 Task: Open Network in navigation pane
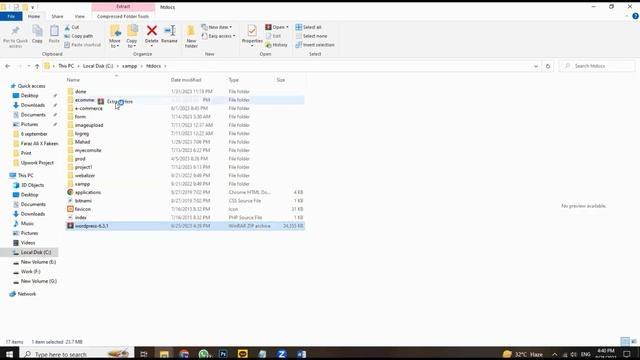[27, 294]
